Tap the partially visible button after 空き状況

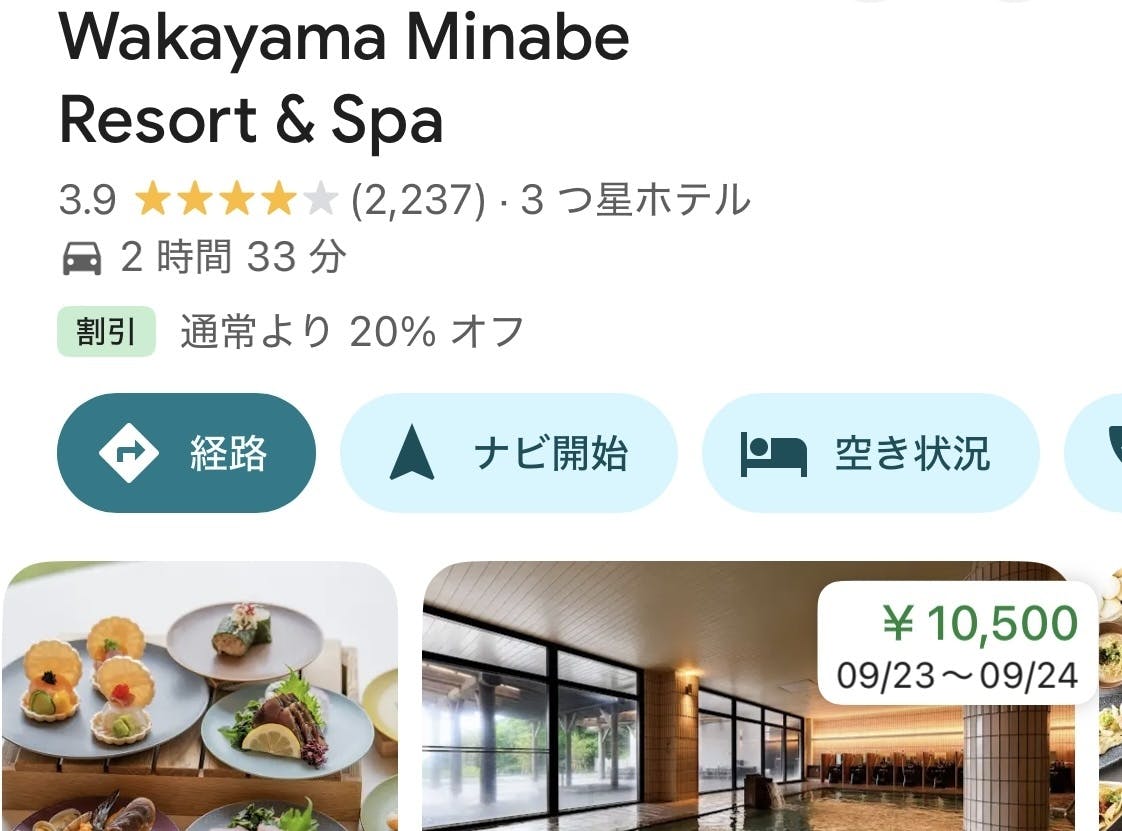1093,452
